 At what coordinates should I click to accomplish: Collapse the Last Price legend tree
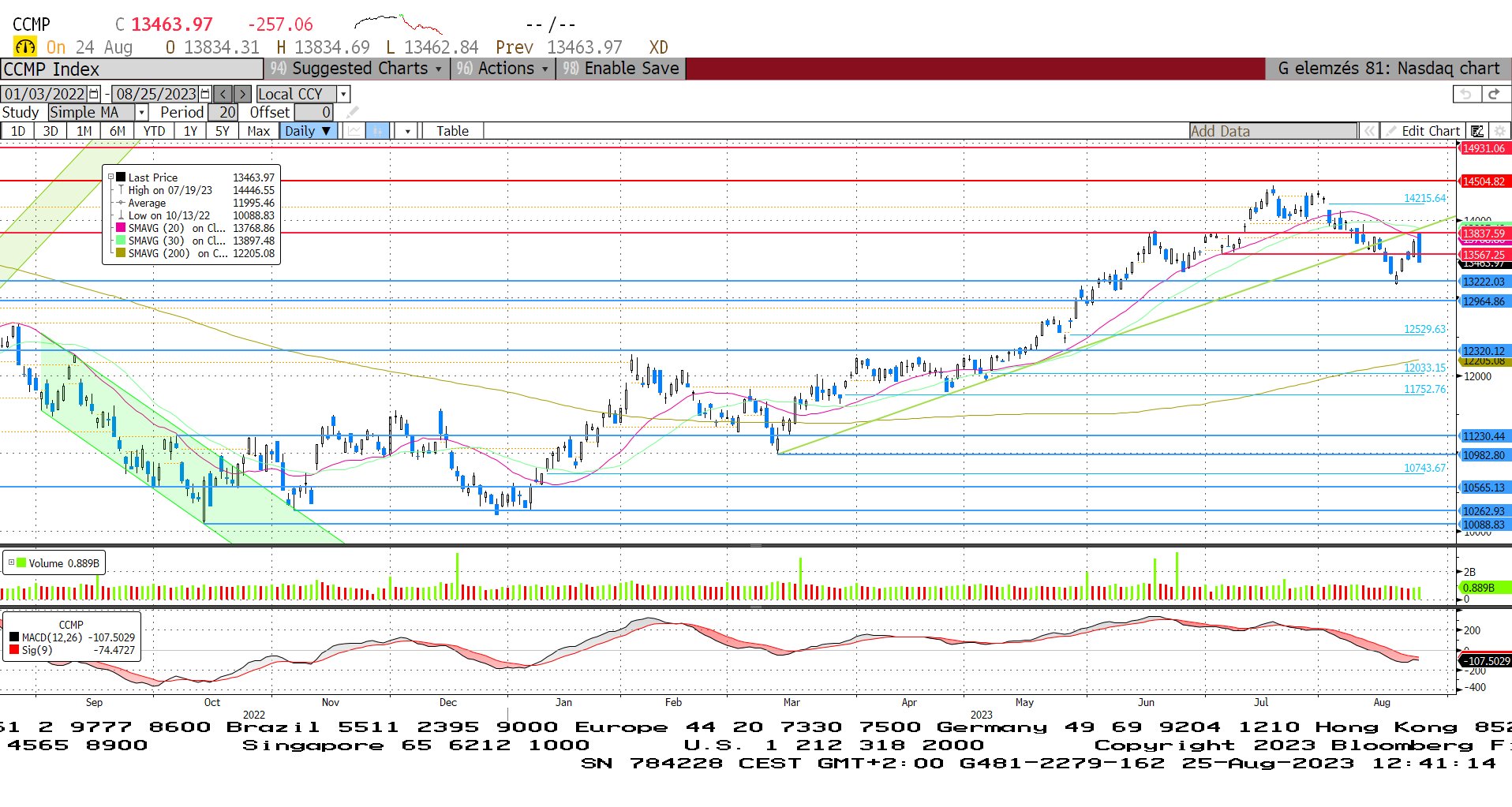coord(111,177)
